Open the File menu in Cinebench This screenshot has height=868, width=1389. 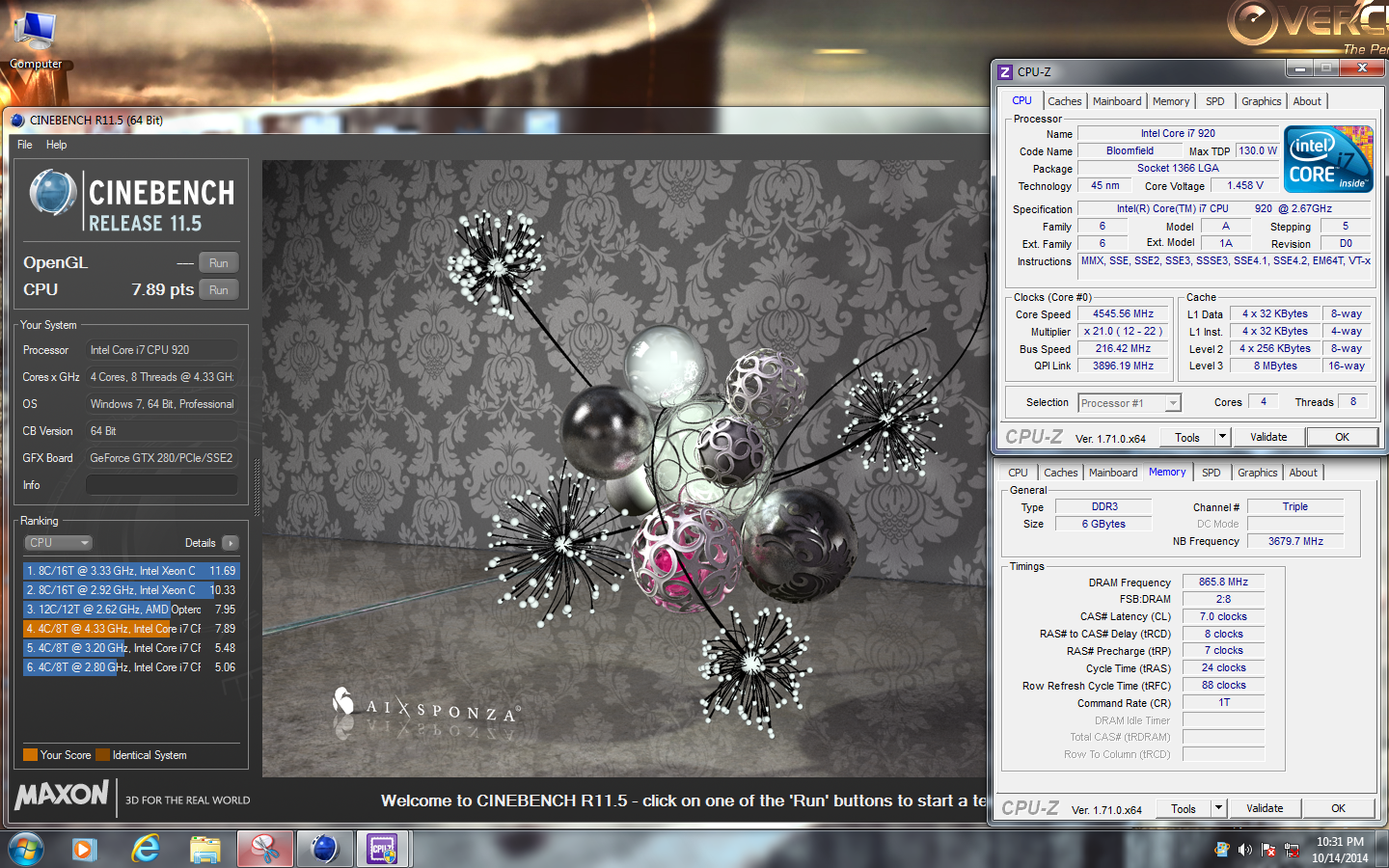coord(25,145)
